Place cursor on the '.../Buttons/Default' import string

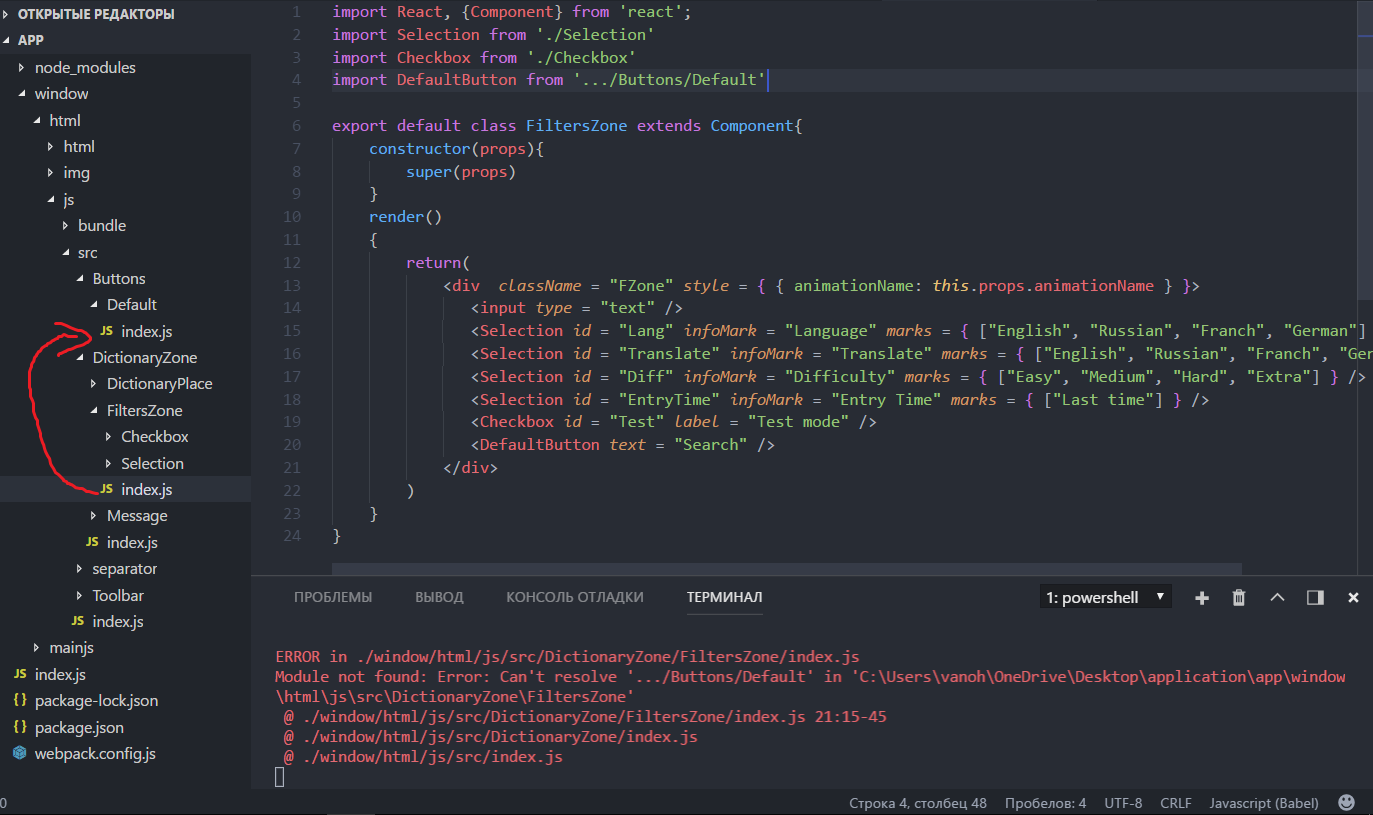click(670, 80)
